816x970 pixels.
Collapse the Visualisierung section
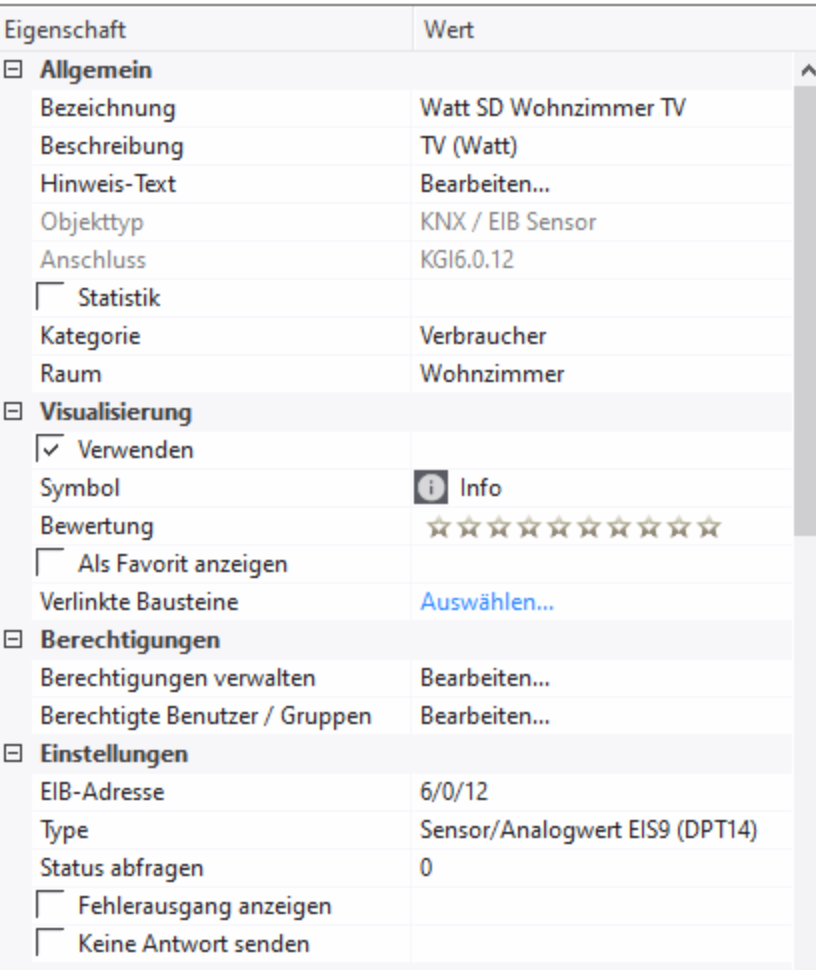click(14, 412)
